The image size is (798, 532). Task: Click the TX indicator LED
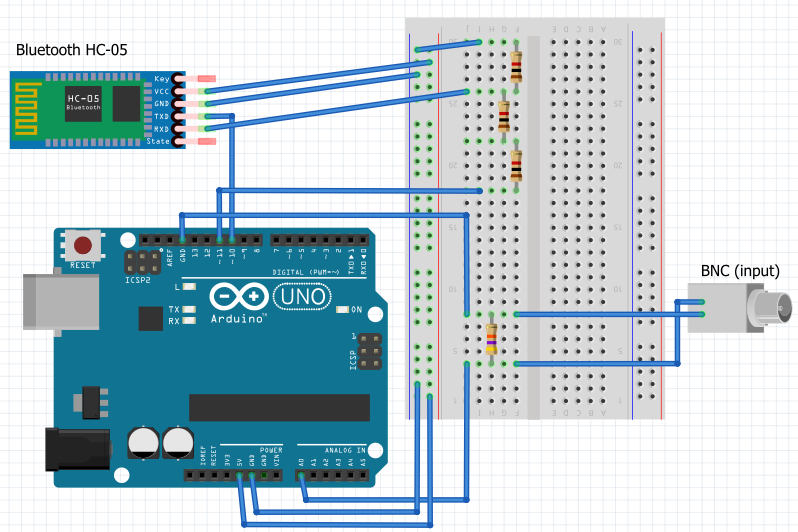click(189, 309)
